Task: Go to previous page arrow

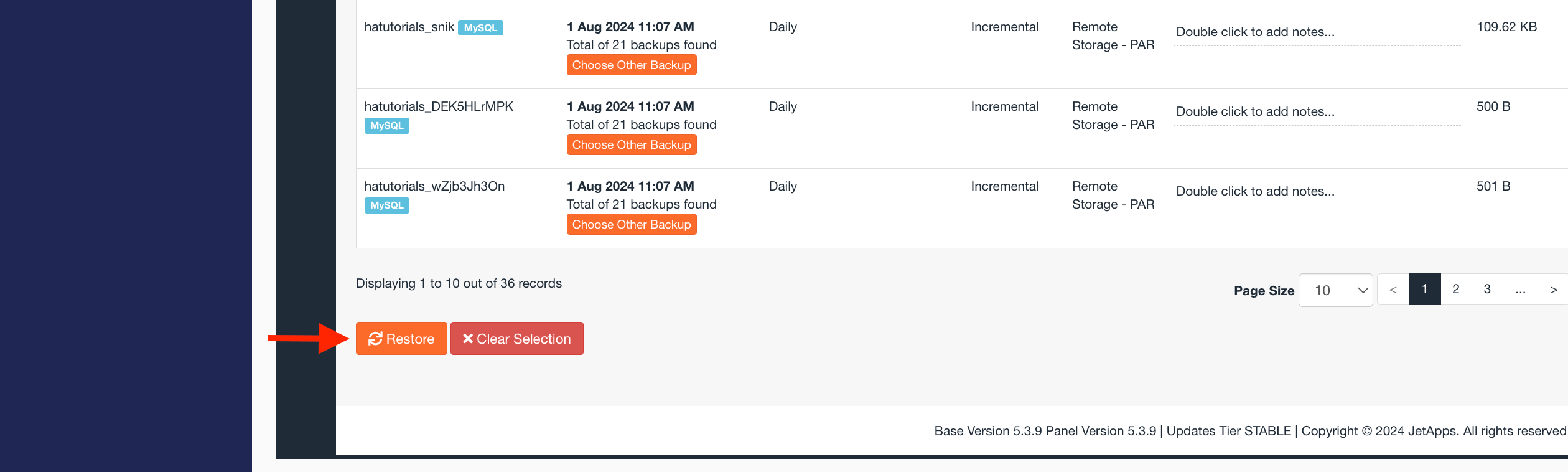Action: click(x=1393, y=290)
